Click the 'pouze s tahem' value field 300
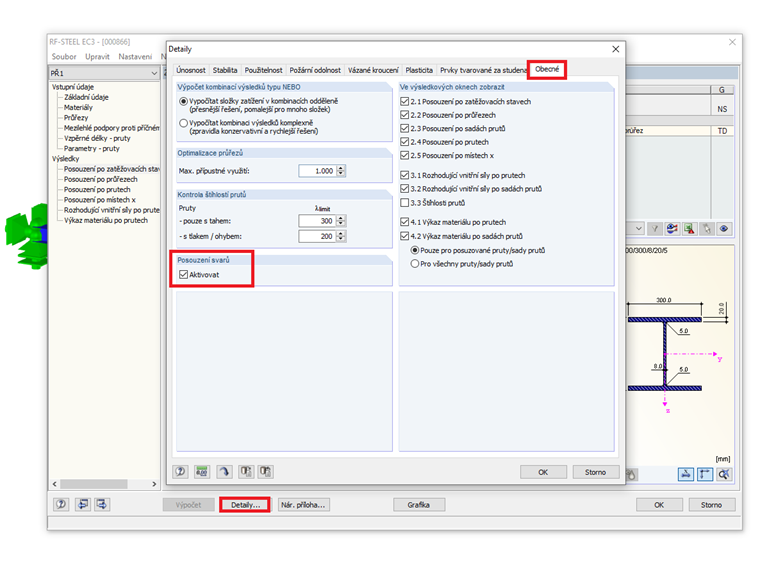This screenshot has height=570, width=760. point(317,221)
